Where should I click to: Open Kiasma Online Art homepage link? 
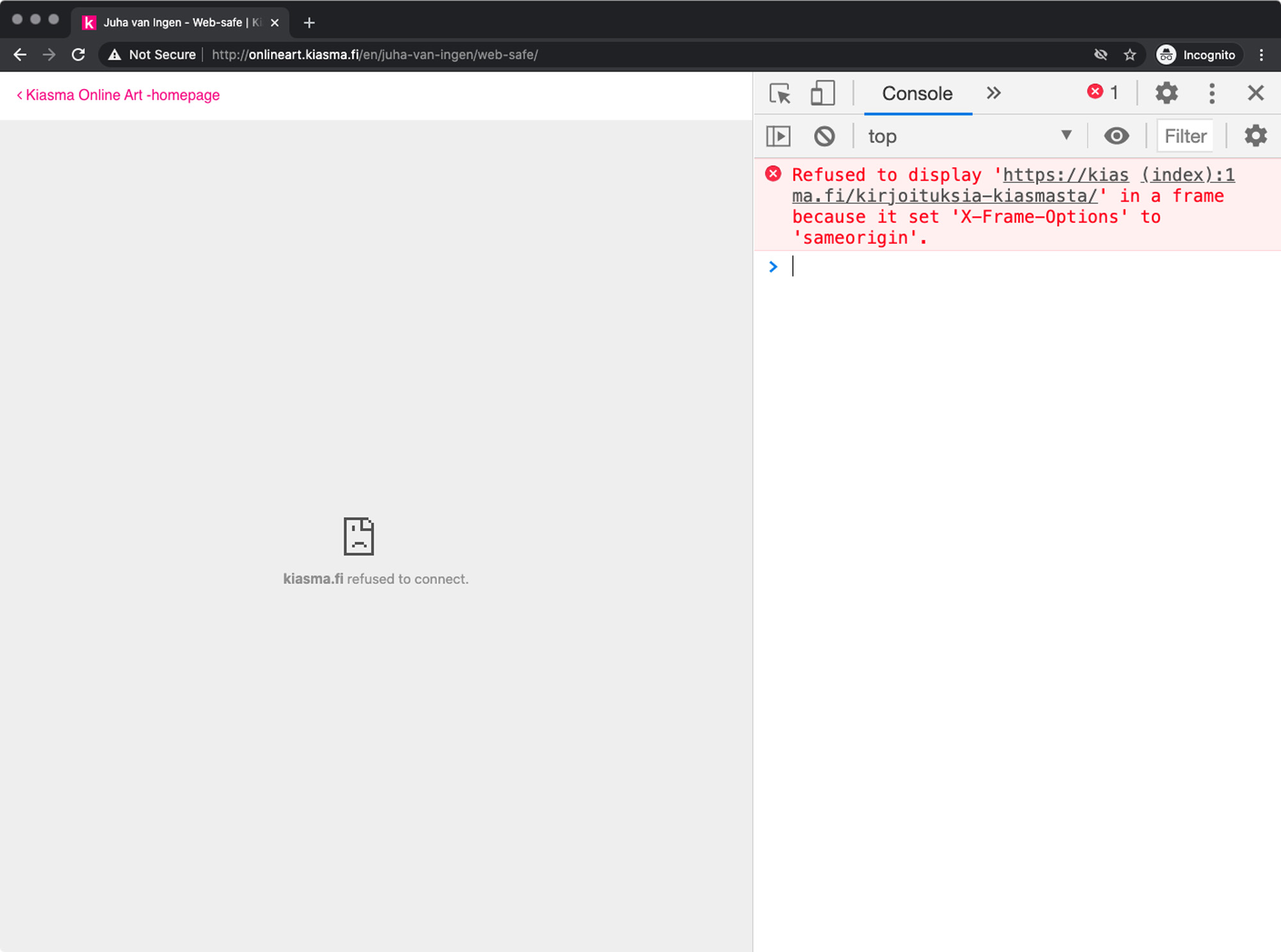click(118, 95)
